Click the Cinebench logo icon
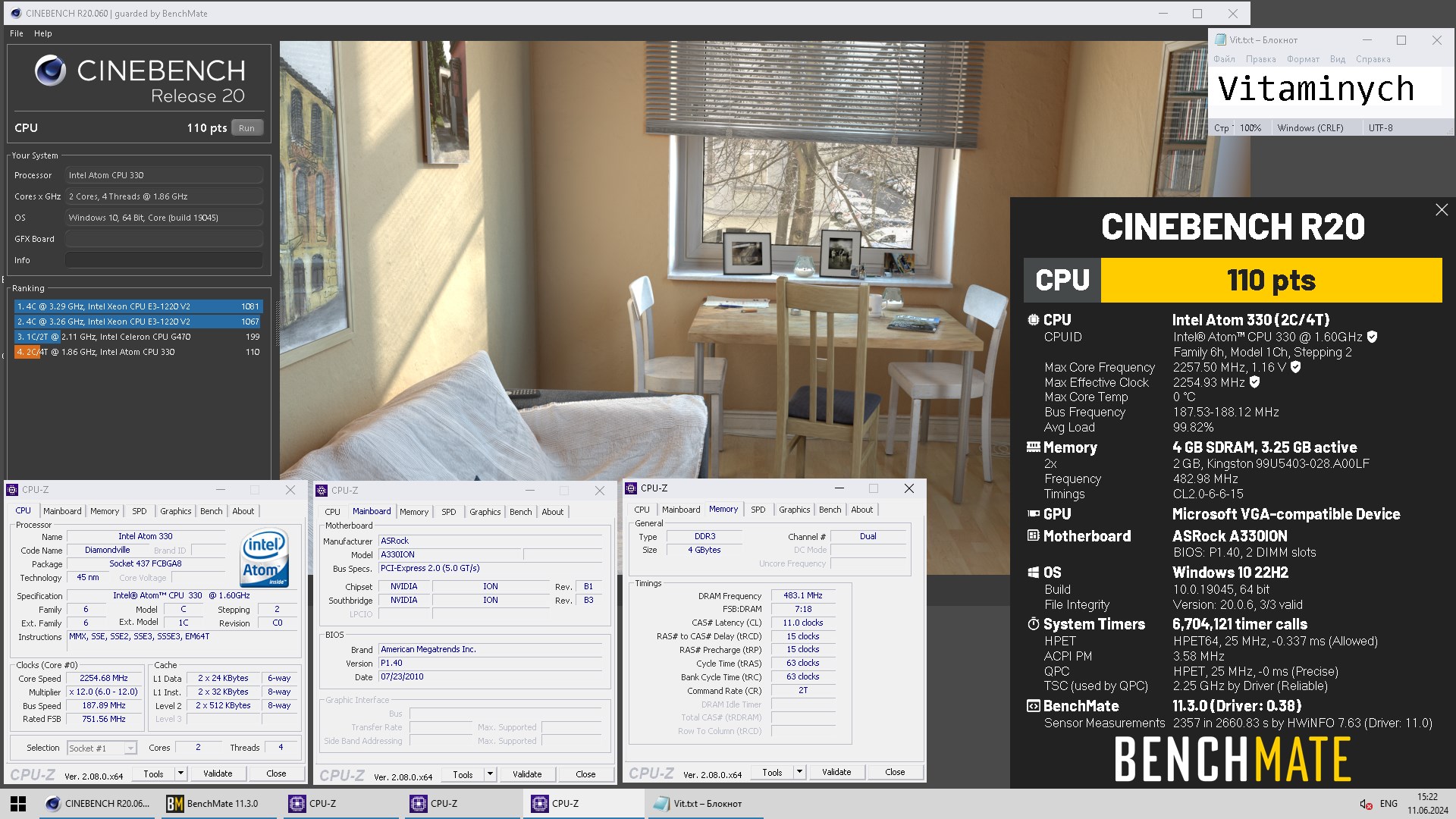The image size is (1456, 819). click(51, 71)
